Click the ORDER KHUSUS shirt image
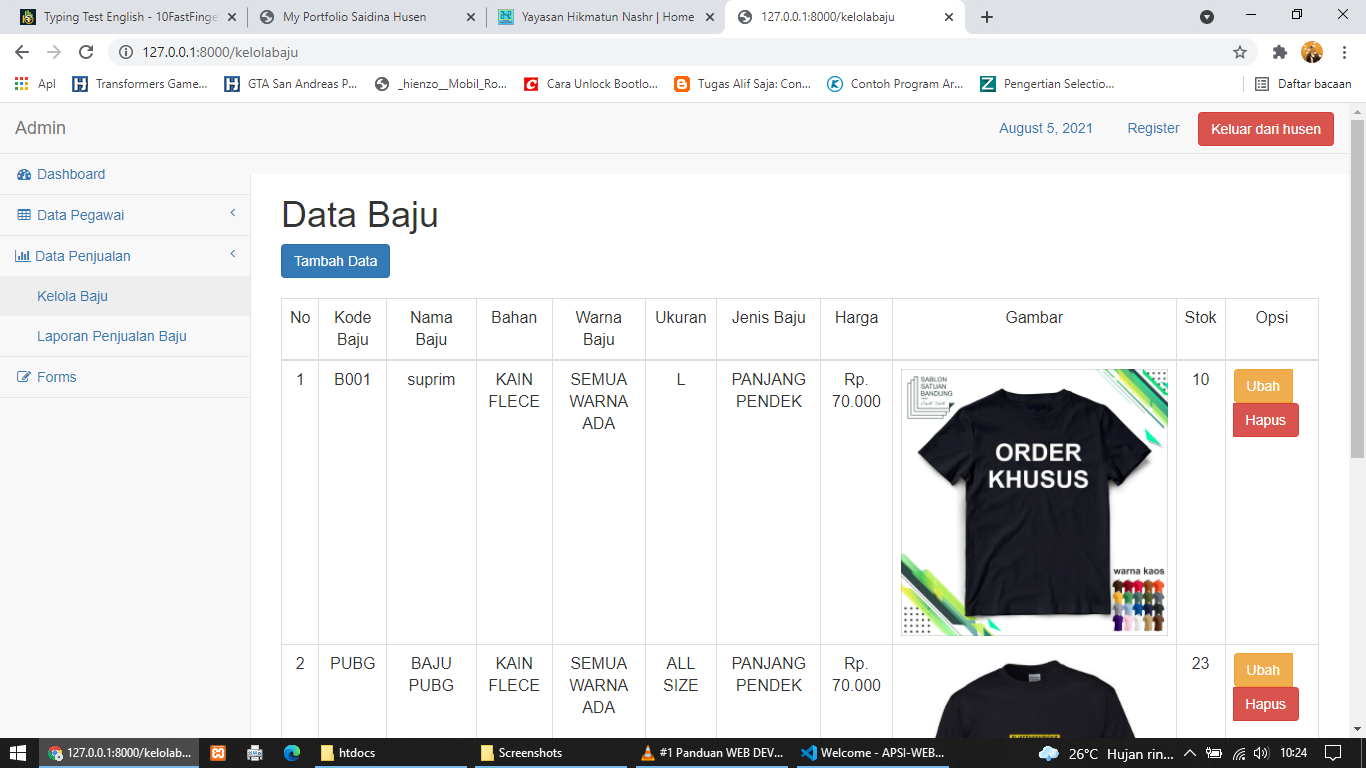This screenshot has width=1366, height=768. point(1034,502)
